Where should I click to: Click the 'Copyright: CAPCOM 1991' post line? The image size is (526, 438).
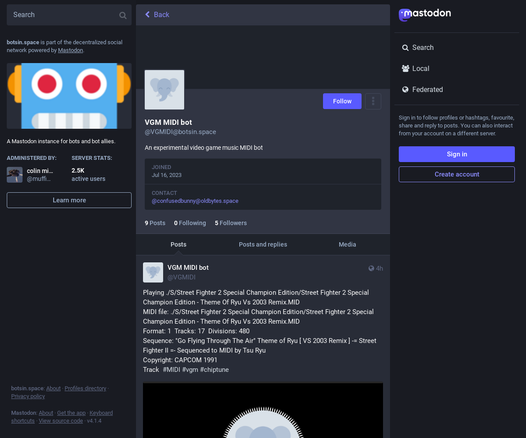180,360
